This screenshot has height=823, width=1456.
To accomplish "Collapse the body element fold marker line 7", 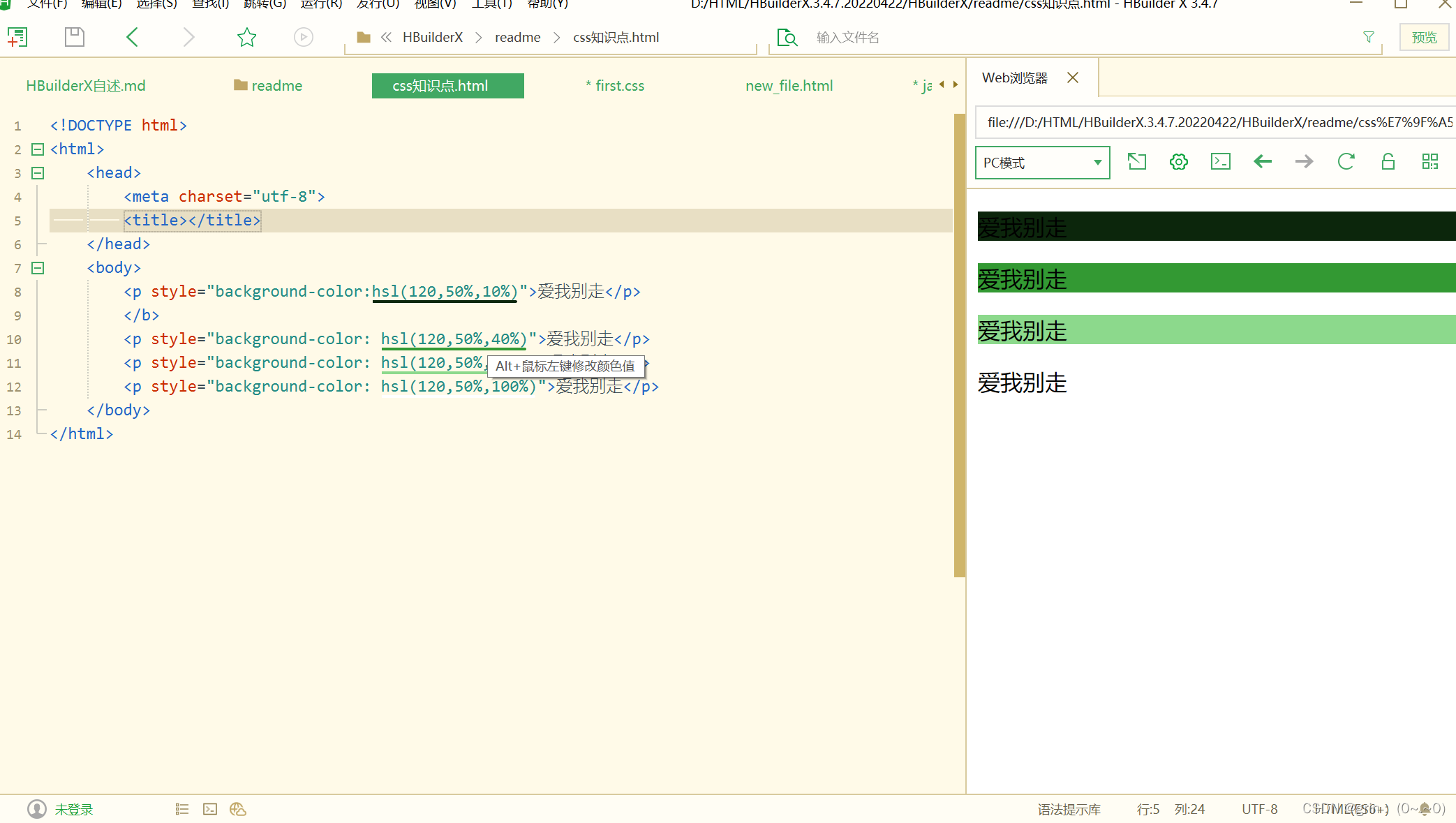I will pyautogui.click(x=38, y=267).
